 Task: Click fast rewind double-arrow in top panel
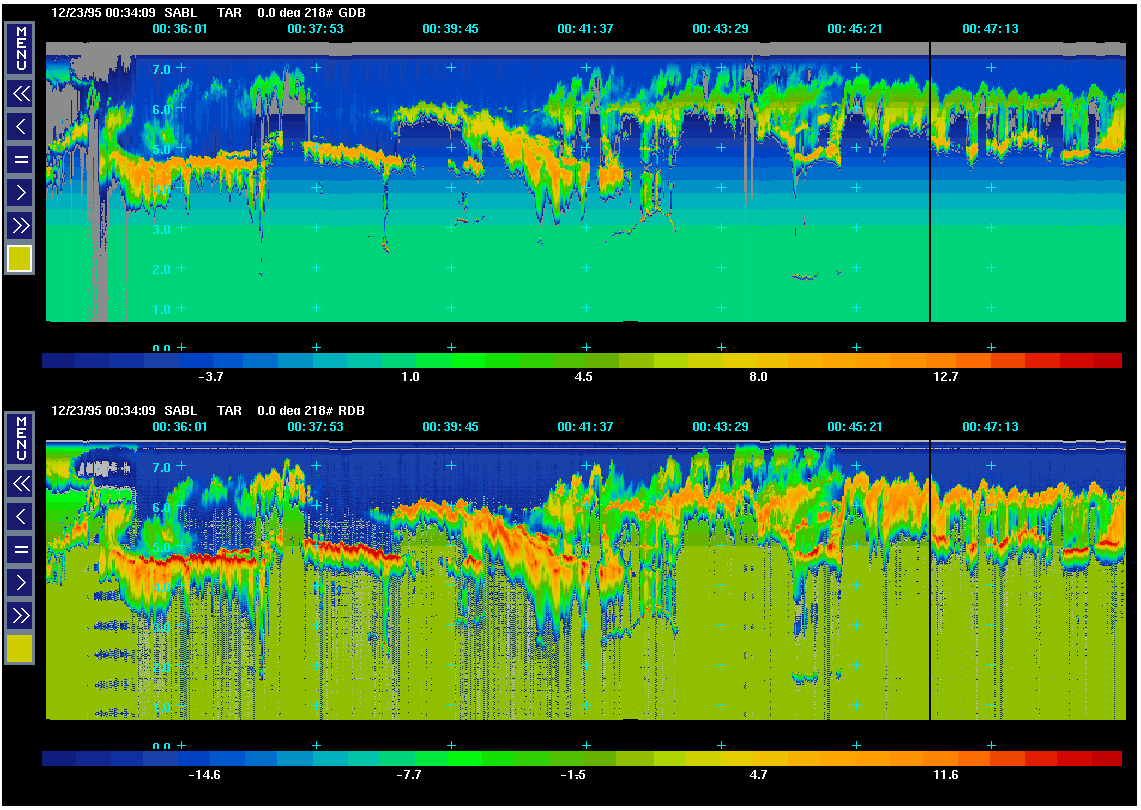coord(19,94)
